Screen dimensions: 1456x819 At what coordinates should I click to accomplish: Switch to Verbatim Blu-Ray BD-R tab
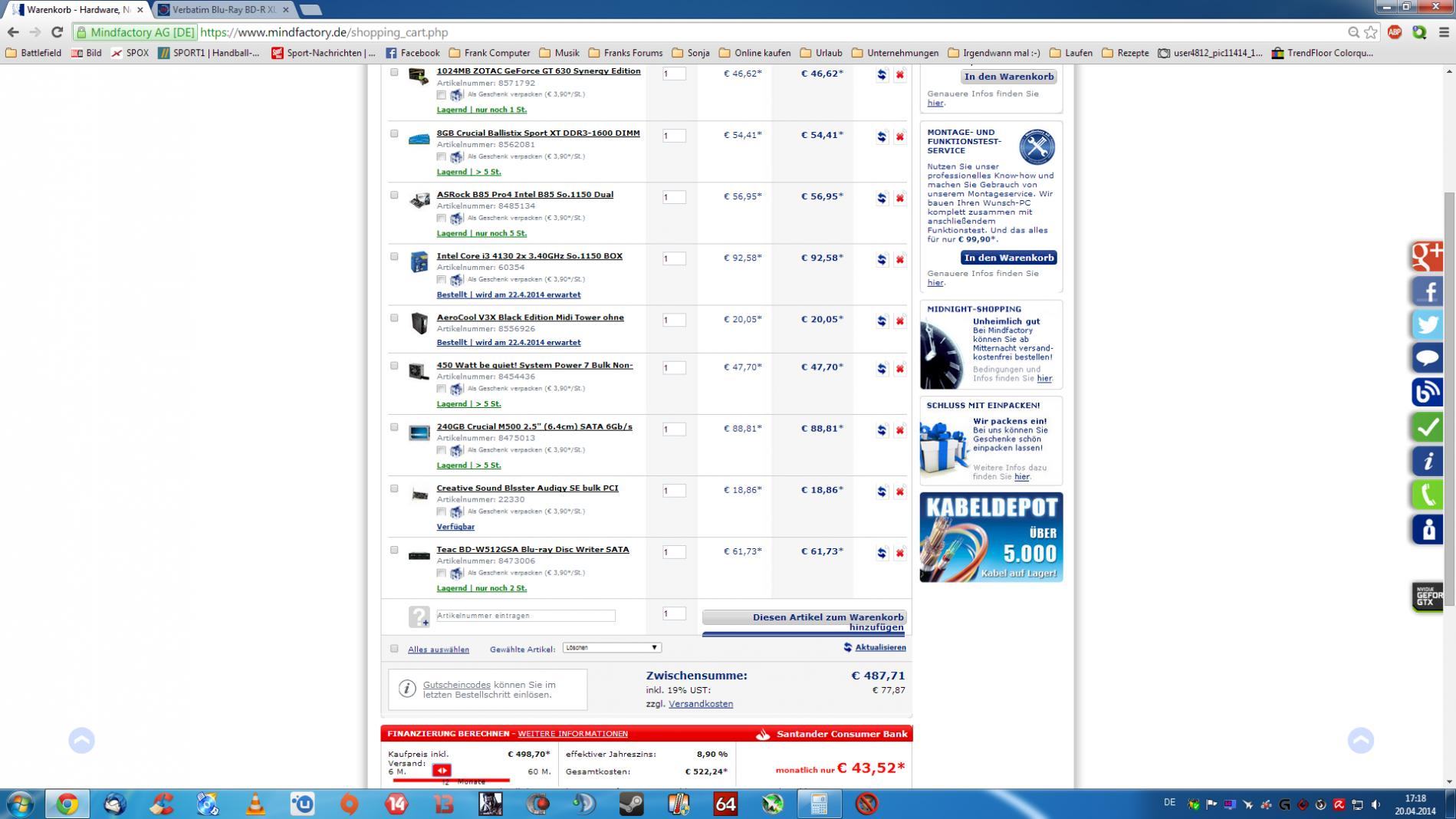tap(224, 10)
